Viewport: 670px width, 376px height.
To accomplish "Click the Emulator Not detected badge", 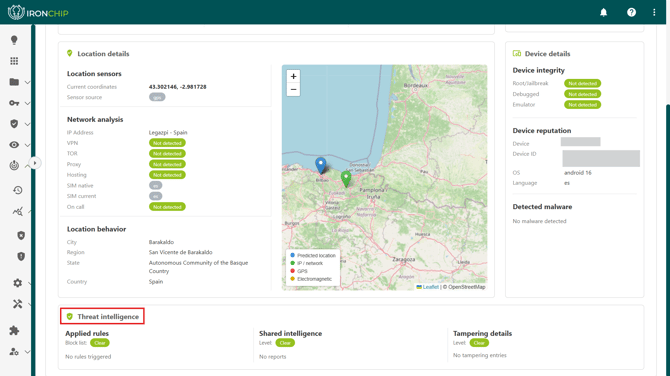I will (x=582, y=105).
